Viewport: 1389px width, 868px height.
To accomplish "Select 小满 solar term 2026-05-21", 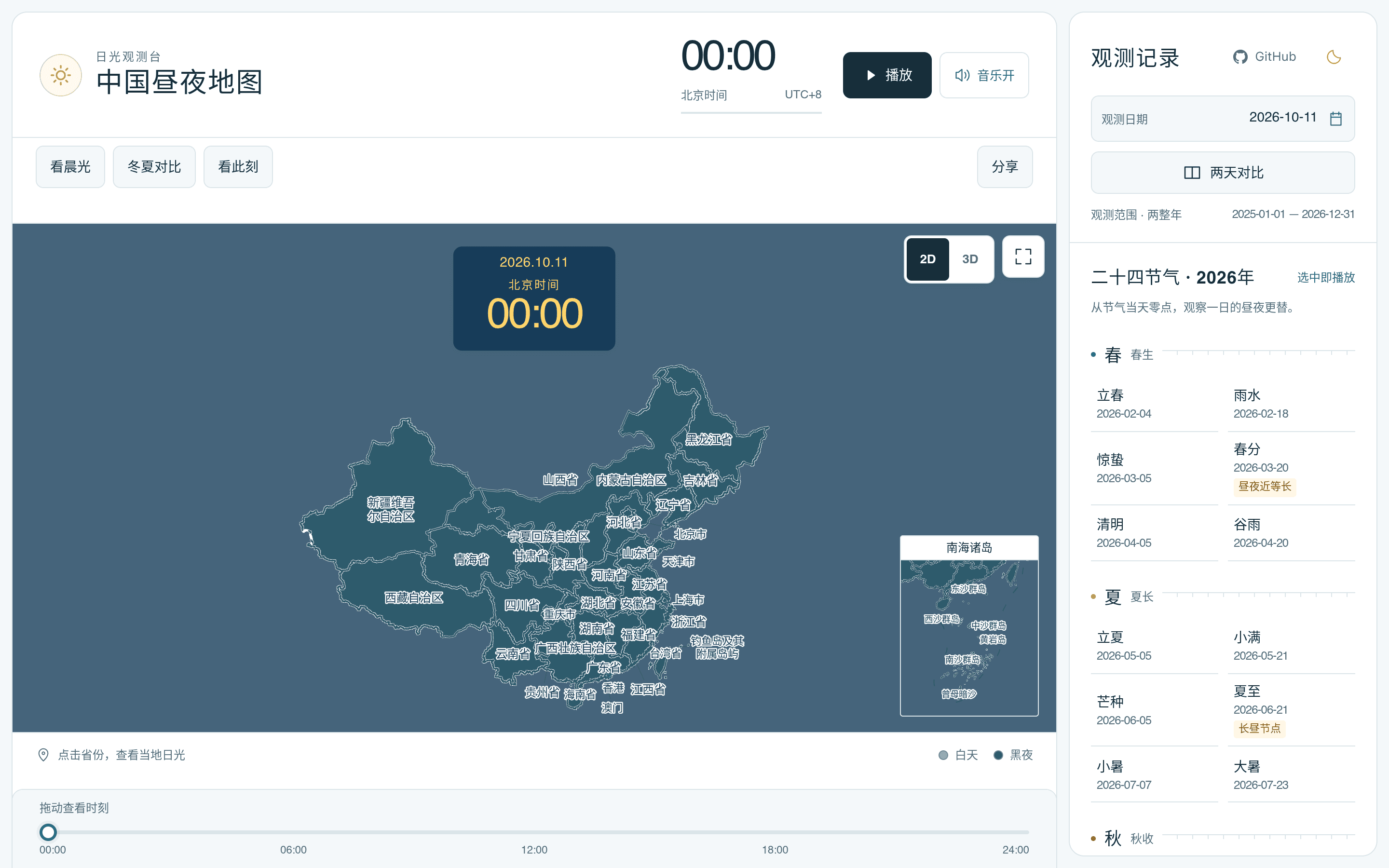I will (1292, 646).
